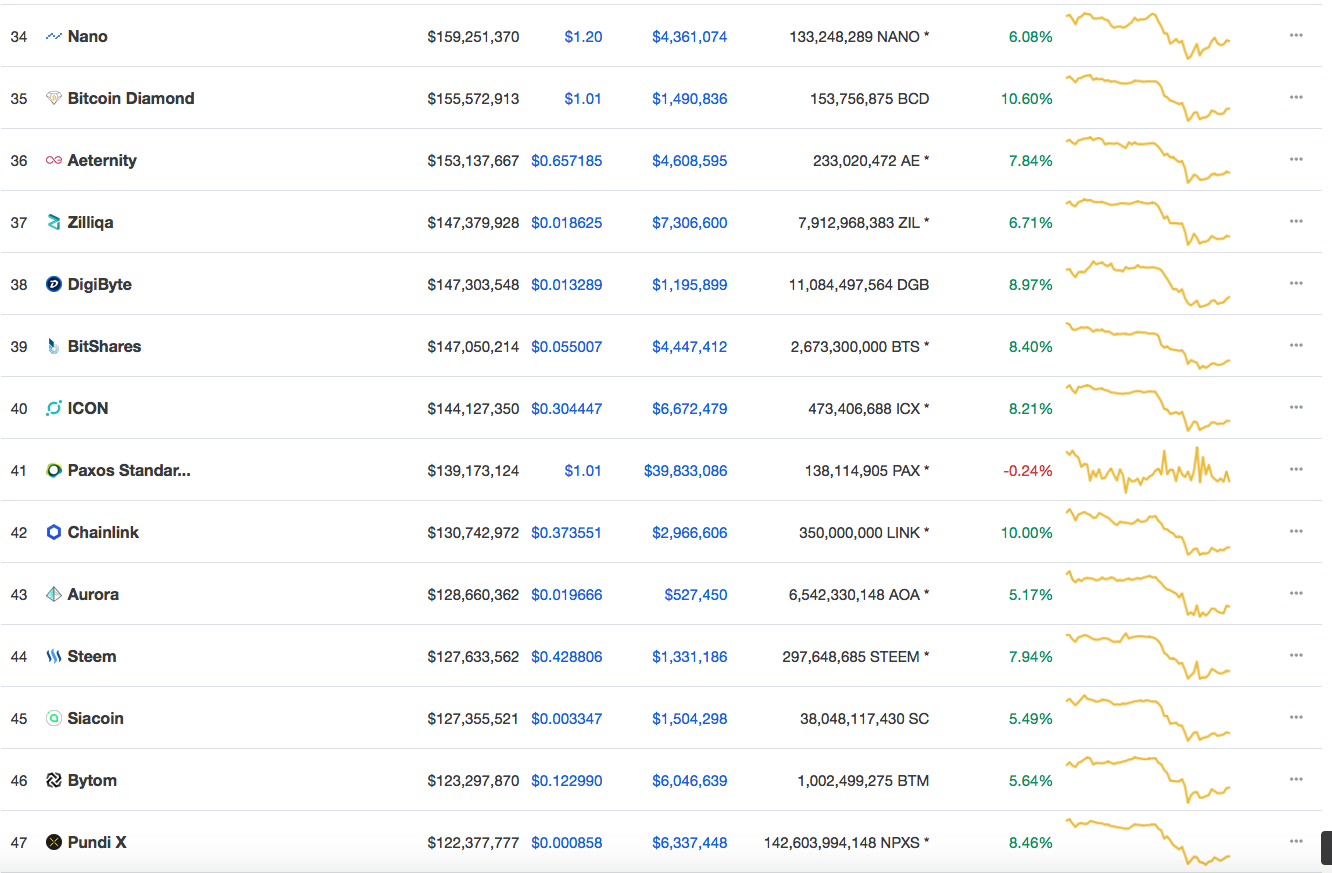Click the Chainlink hexagon logo icon
This screenshot has height=873, width=1332.
click(x=54, y=532)
